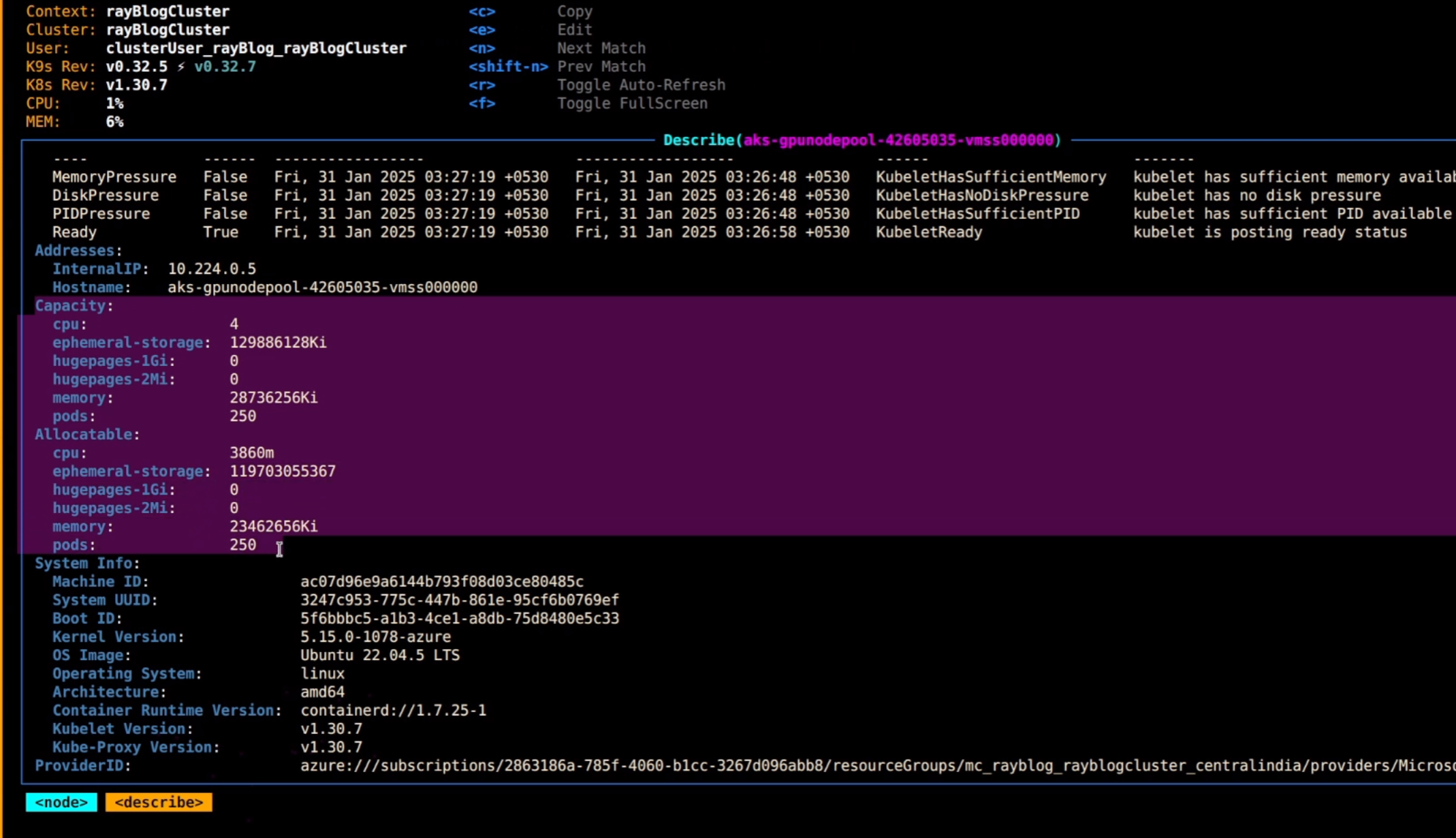Click the System Info section header

pyautogui.click(x=86, y=563)
